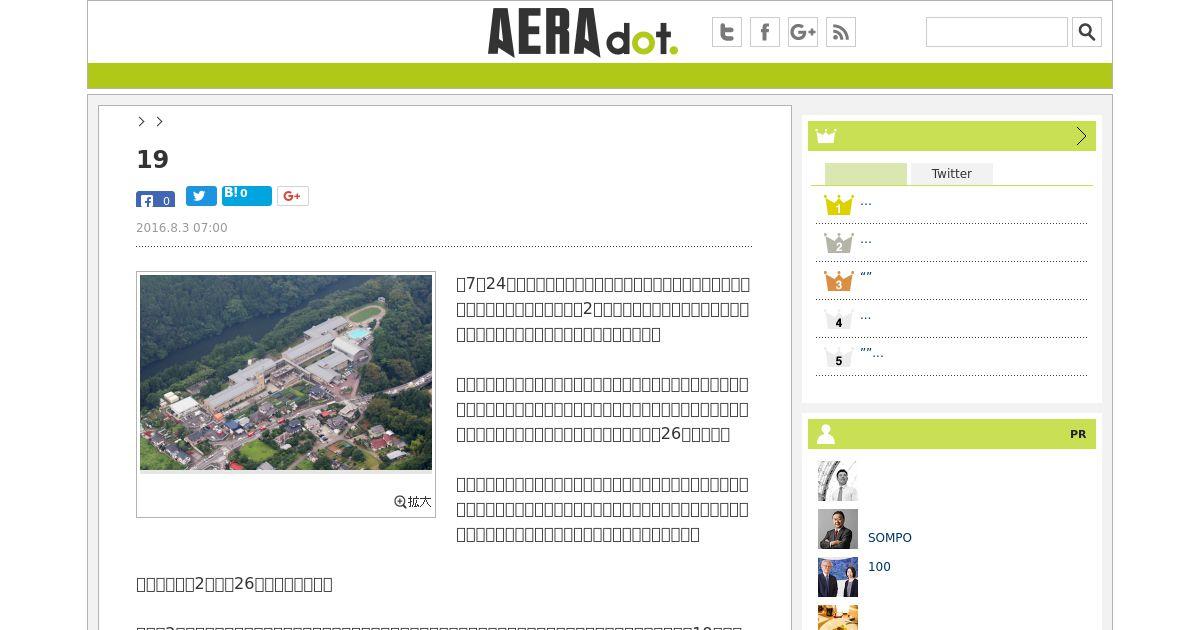Click the 100 PR link text

pos(879,567)
